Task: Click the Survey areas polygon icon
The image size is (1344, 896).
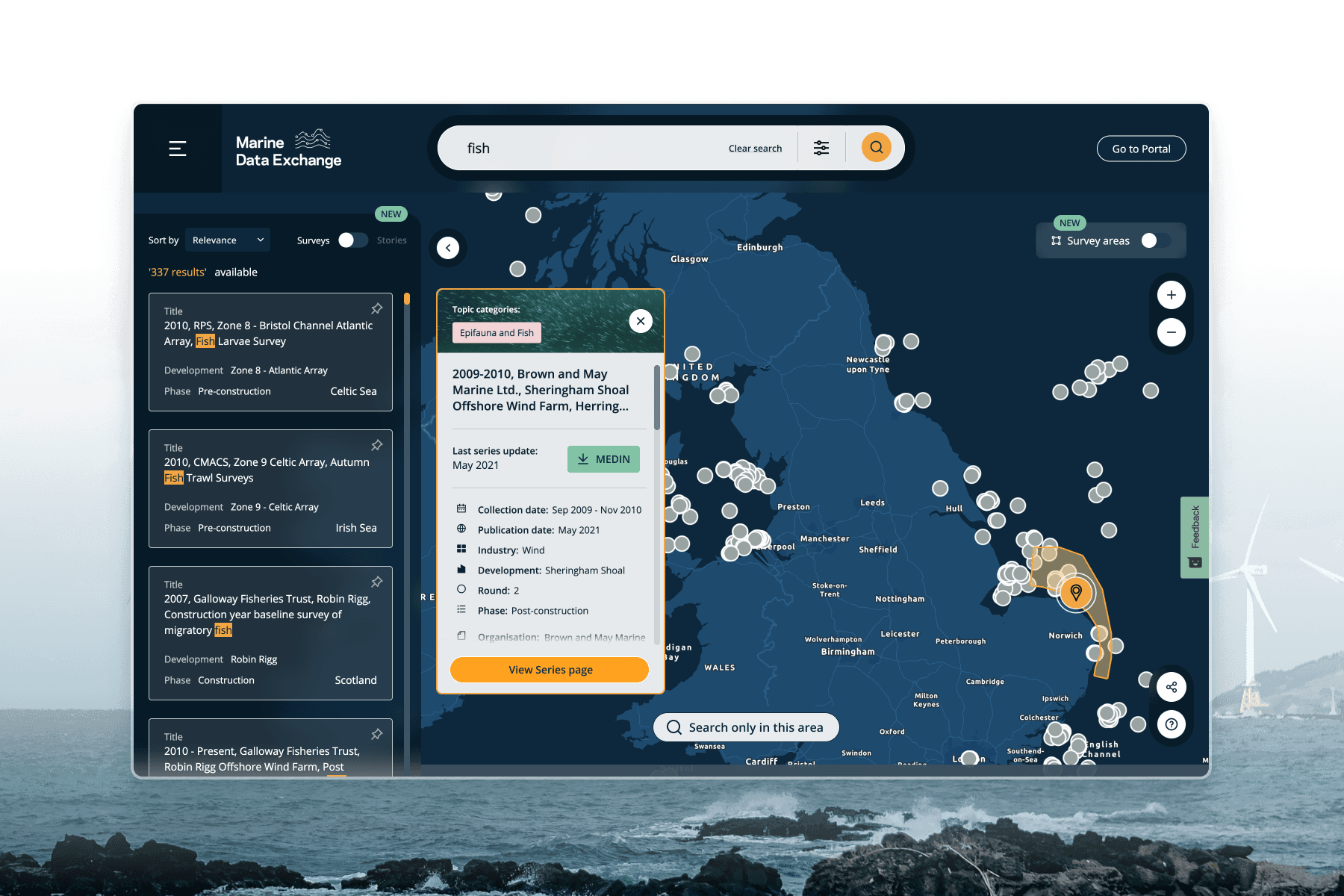Action: pyautogui.click(x=1056, y=240)
